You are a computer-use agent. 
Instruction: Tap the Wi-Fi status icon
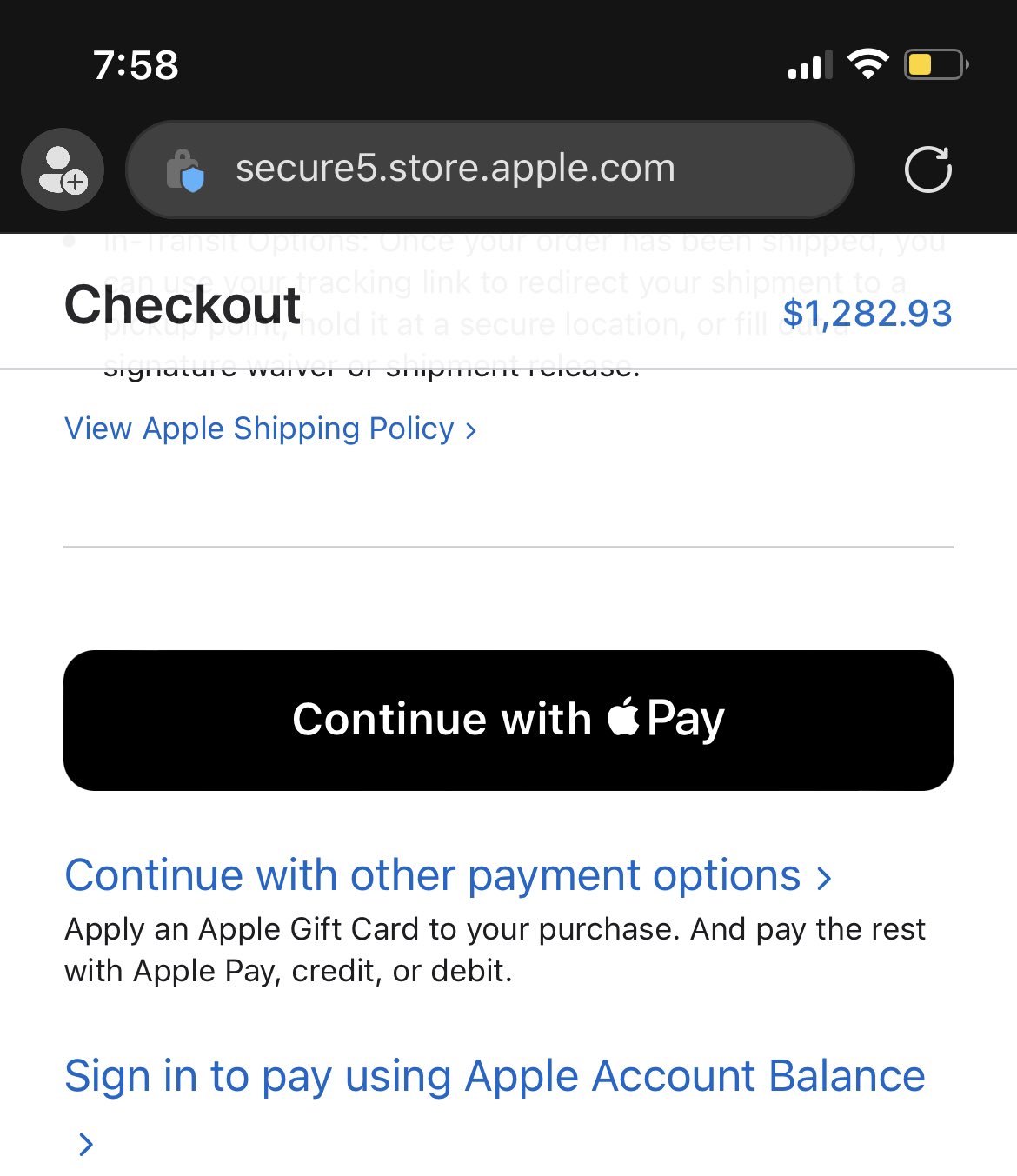[x=867, y=64]
